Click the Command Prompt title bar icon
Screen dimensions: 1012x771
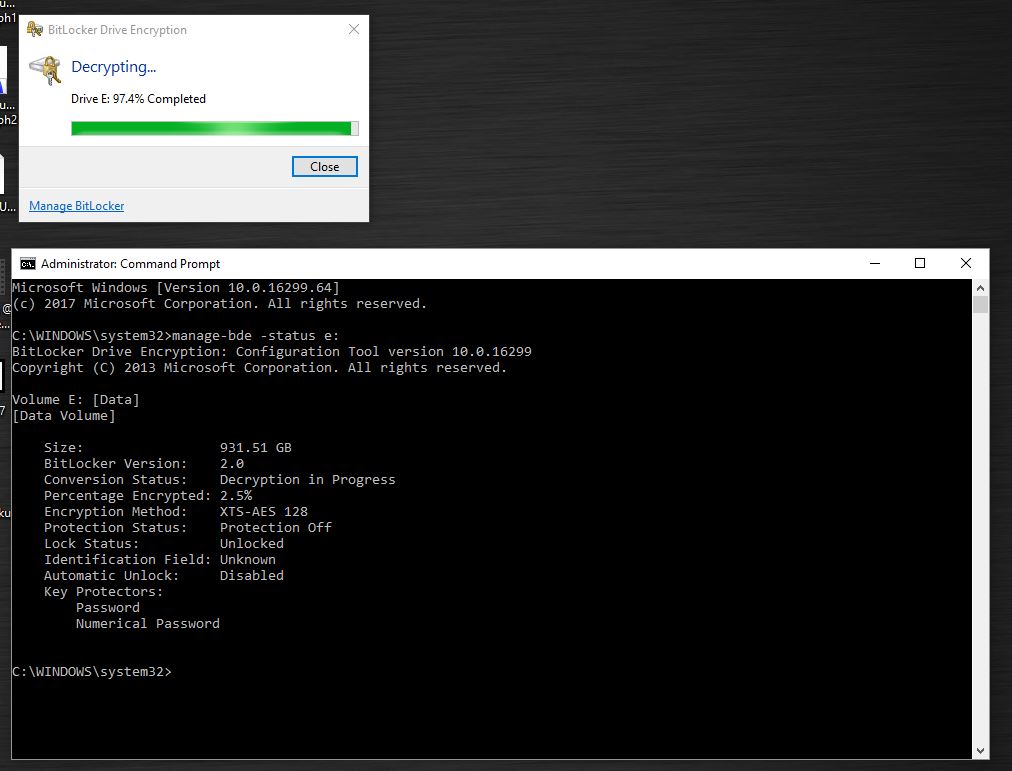[x=28, y=263]
